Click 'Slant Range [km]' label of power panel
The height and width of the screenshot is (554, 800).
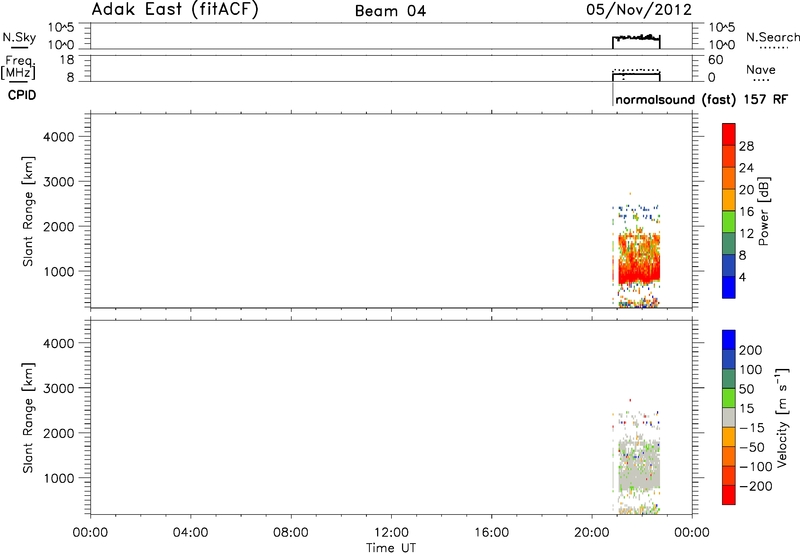click(x=28, y=211)
